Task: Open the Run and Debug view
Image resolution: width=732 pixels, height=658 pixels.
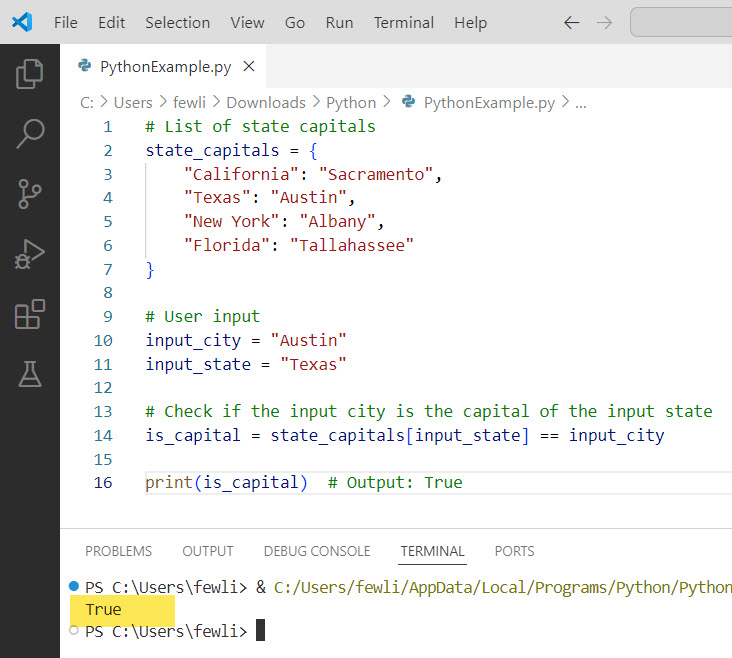Action: tap(29, 255)
